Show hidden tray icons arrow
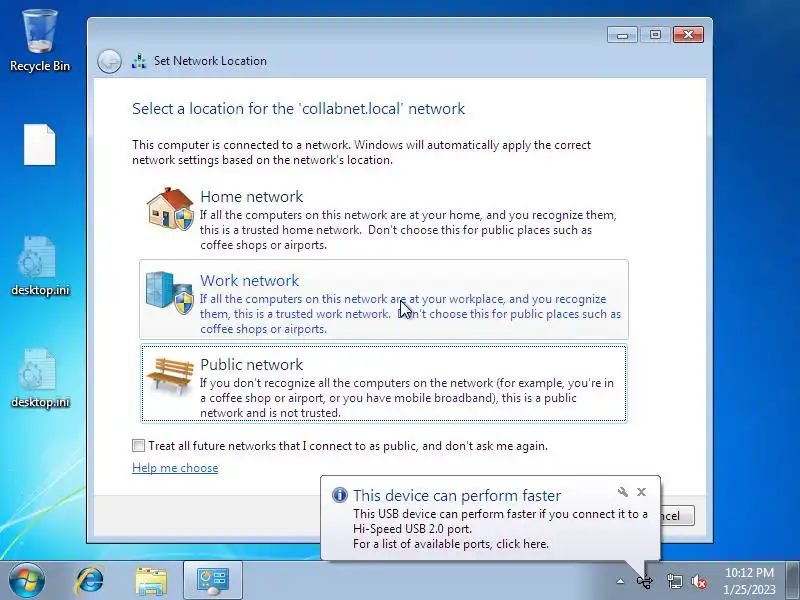The width and height of the screenshot is (800, 600). coord(620,581)
